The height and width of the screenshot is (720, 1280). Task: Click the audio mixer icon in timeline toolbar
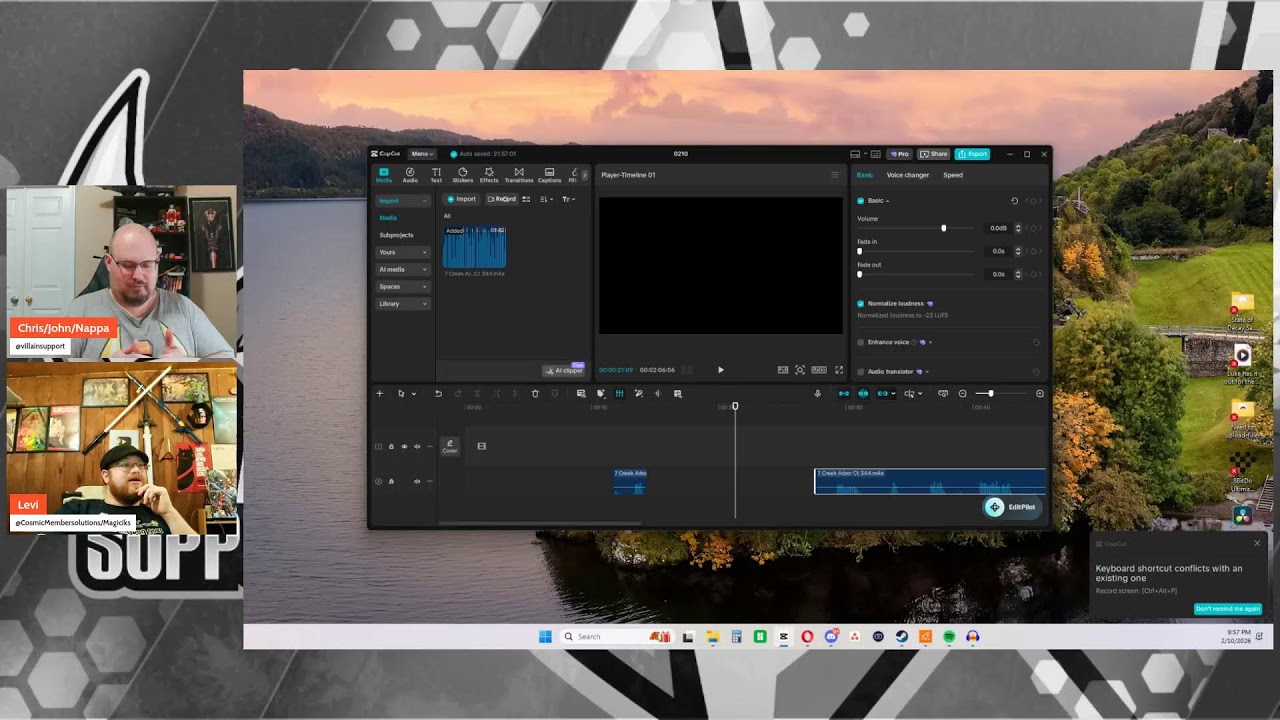pyautogui.click(x=619, y=394)
